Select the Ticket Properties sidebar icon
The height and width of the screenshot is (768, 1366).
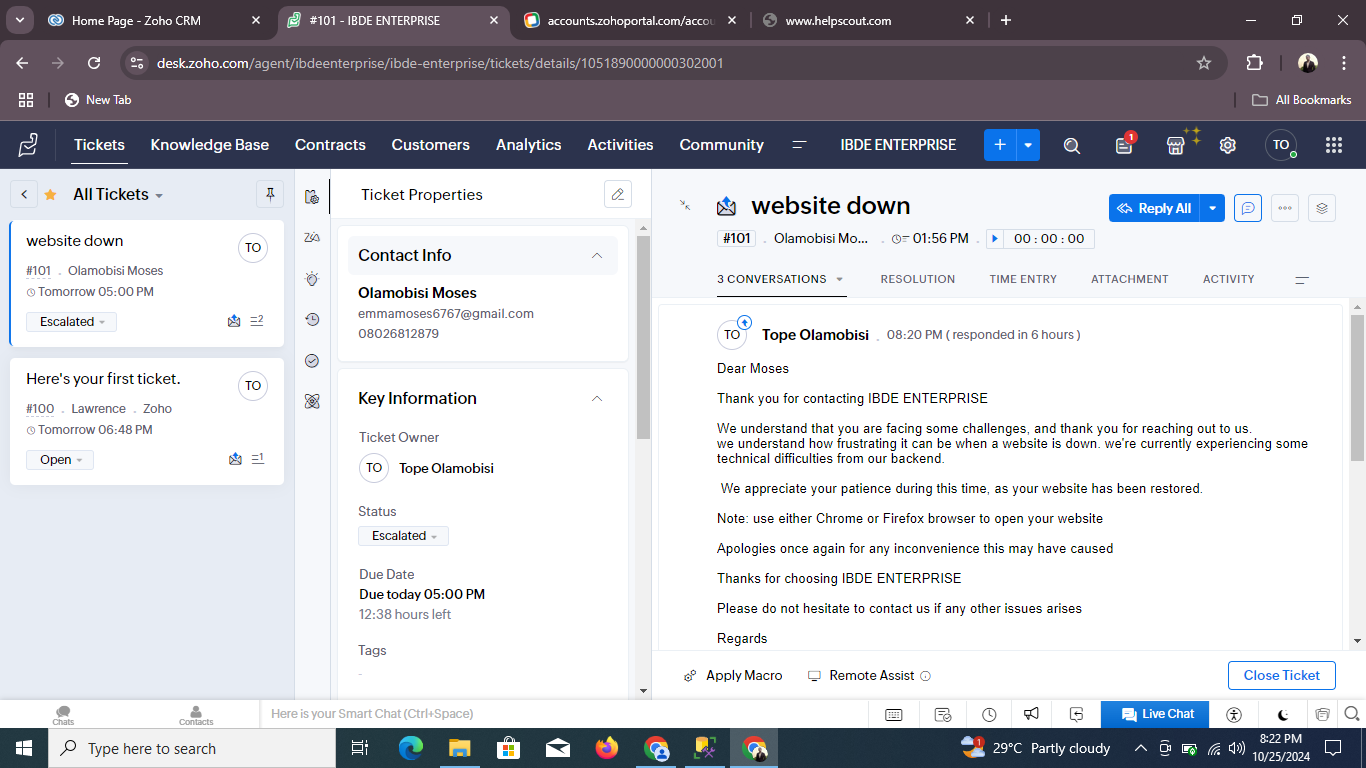click(x=312, y=196)
